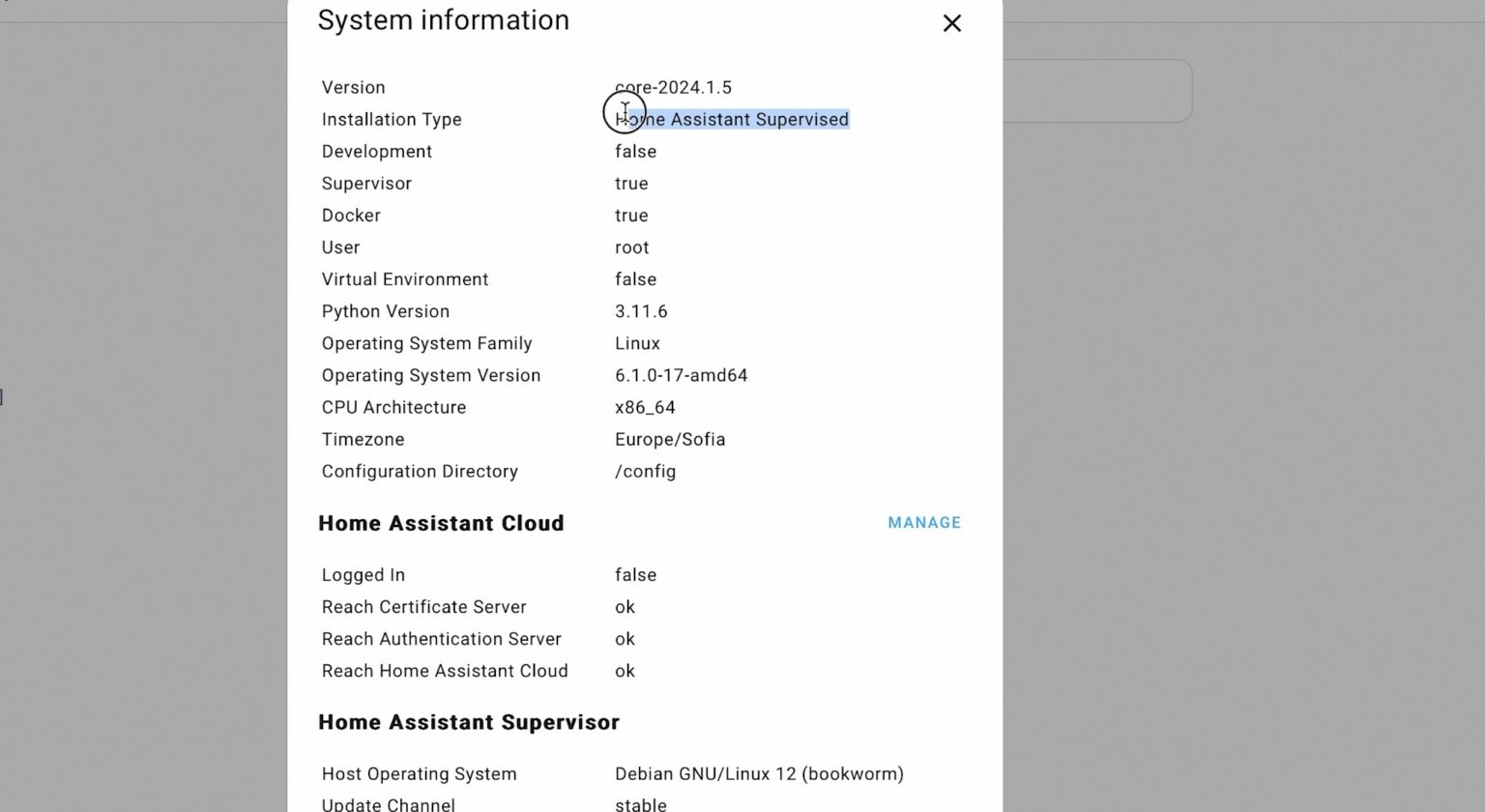Screen dimensions: 1485x812
Task: Select the Host Operating System Debian value
Action: tap(759, 773)
